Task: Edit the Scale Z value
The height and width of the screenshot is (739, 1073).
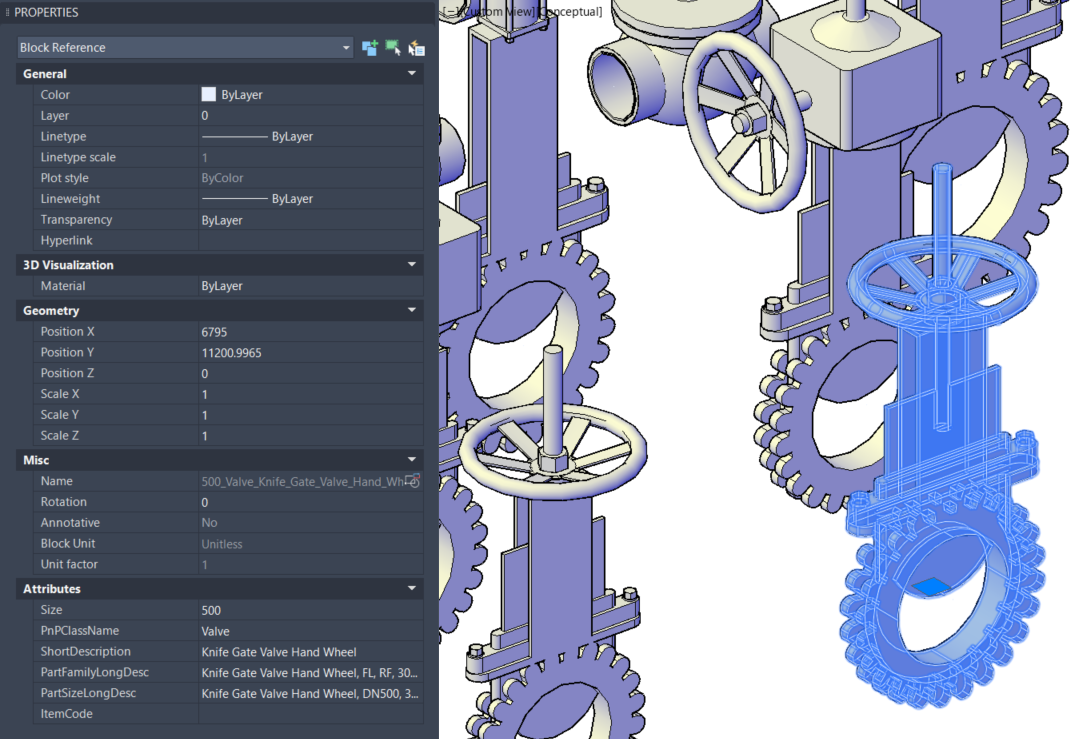Action: click(x=311, y=435)
